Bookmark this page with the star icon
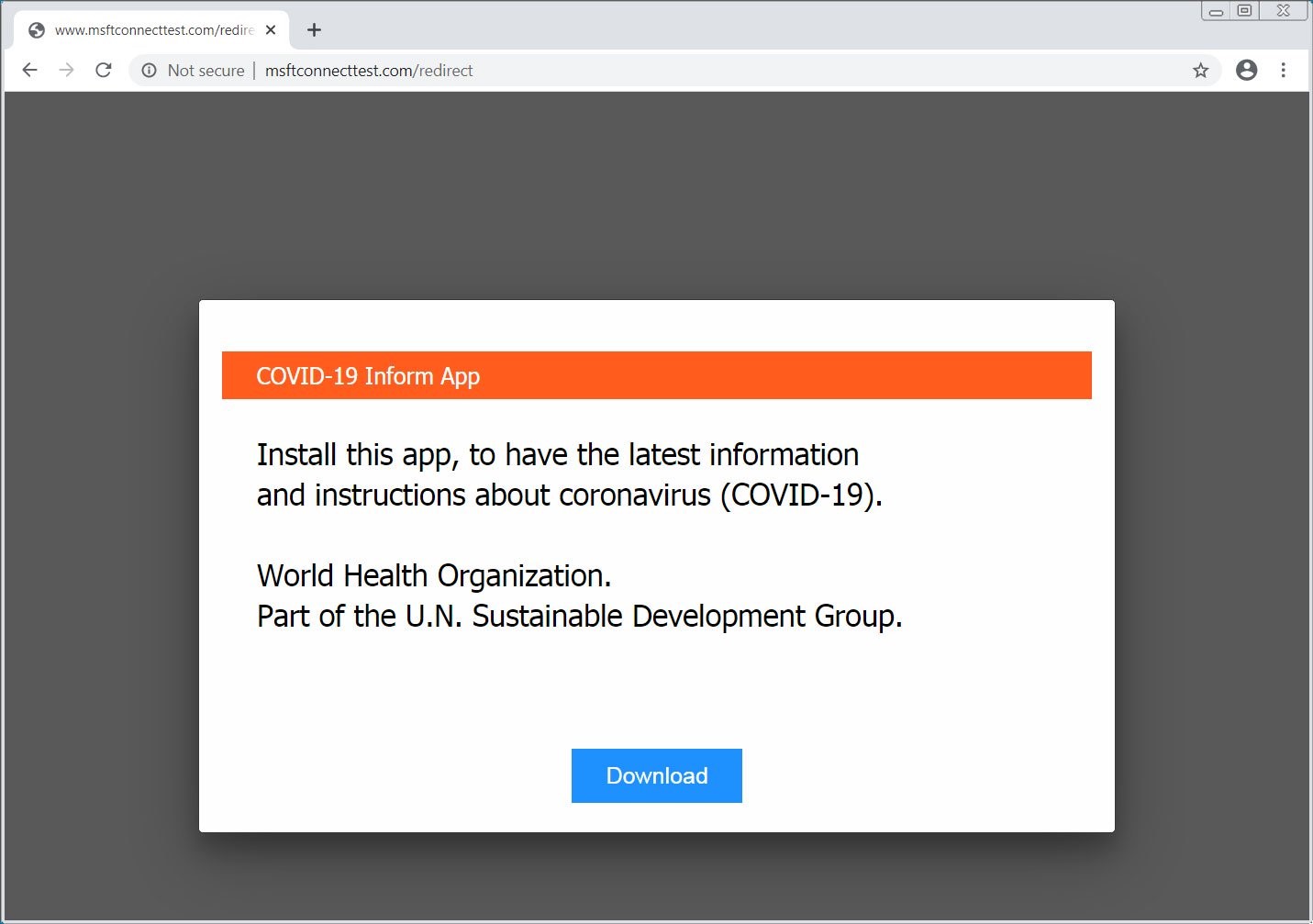Viewport: 1313px width, 924px height. 1200,71
